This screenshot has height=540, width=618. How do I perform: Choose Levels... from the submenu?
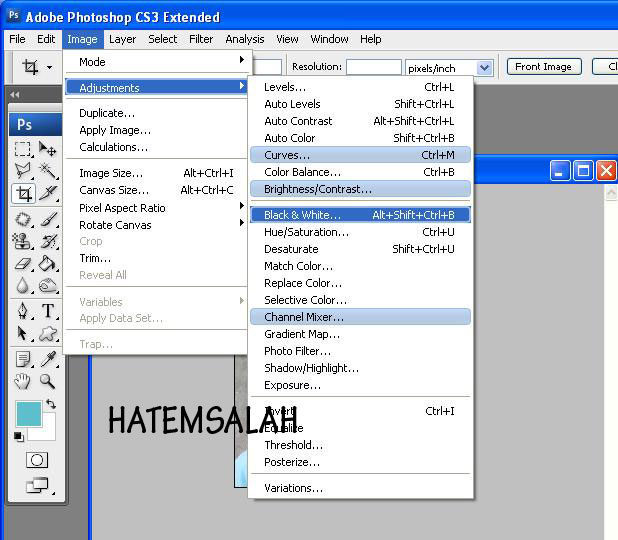360,87
